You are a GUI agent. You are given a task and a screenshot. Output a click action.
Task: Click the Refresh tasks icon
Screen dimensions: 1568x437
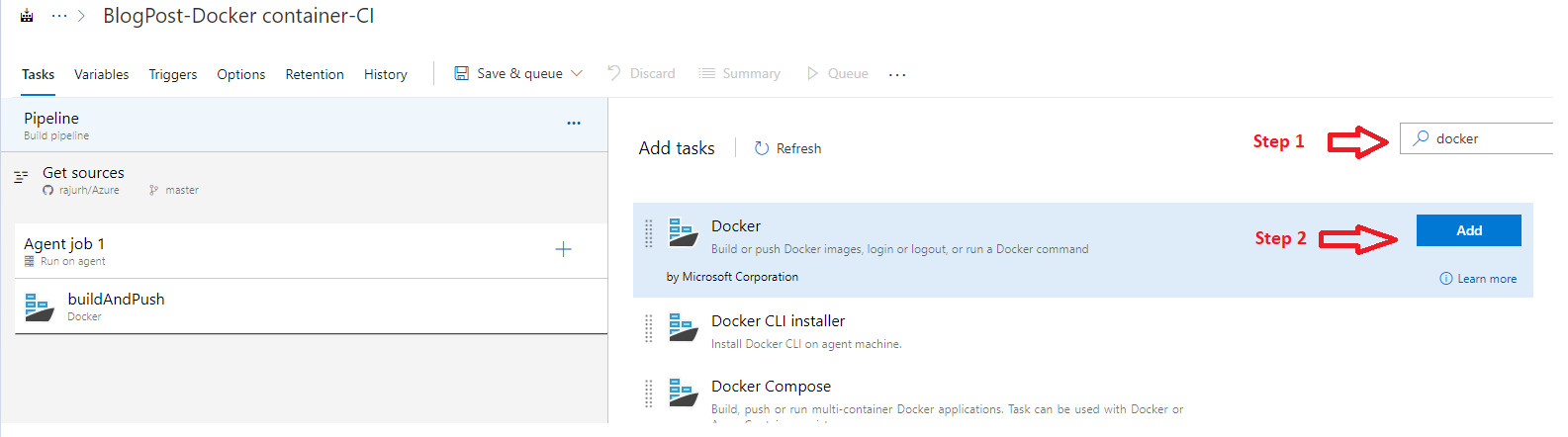(762, 148)
